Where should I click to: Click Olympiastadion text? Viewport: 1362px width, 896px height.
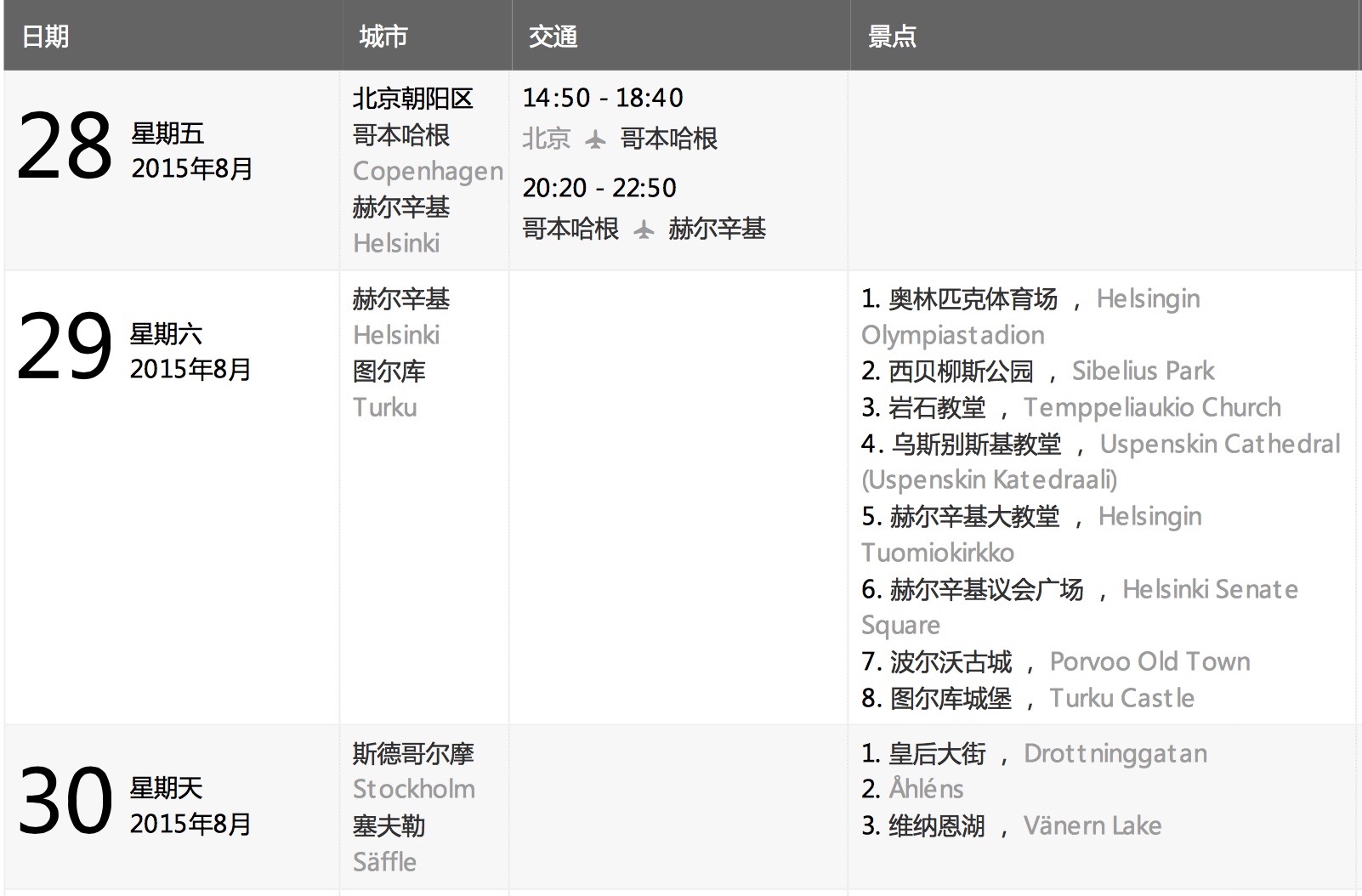(953, 336)
